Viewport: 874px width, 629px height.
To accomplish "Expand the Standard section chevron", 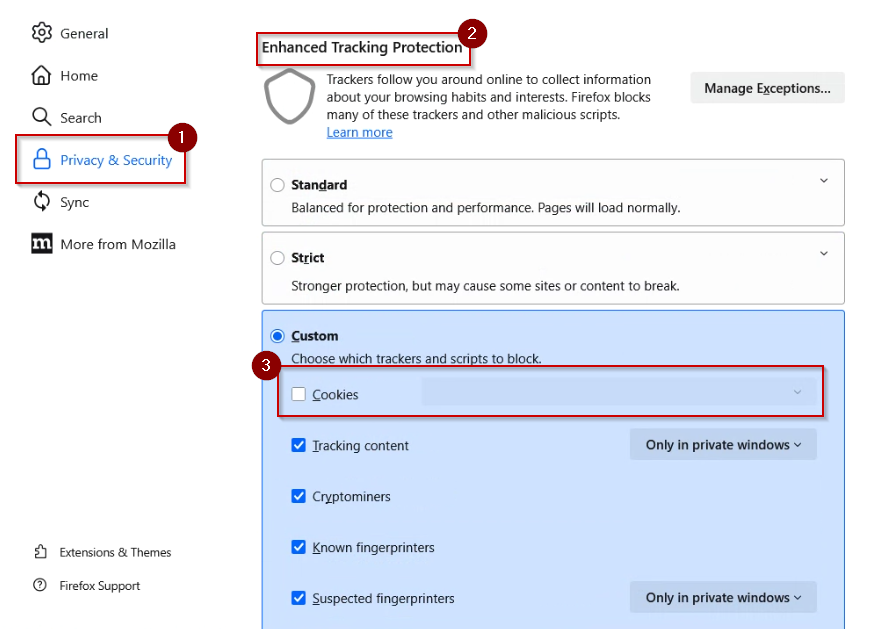I will pyautogui.click(x=824, y=181).
